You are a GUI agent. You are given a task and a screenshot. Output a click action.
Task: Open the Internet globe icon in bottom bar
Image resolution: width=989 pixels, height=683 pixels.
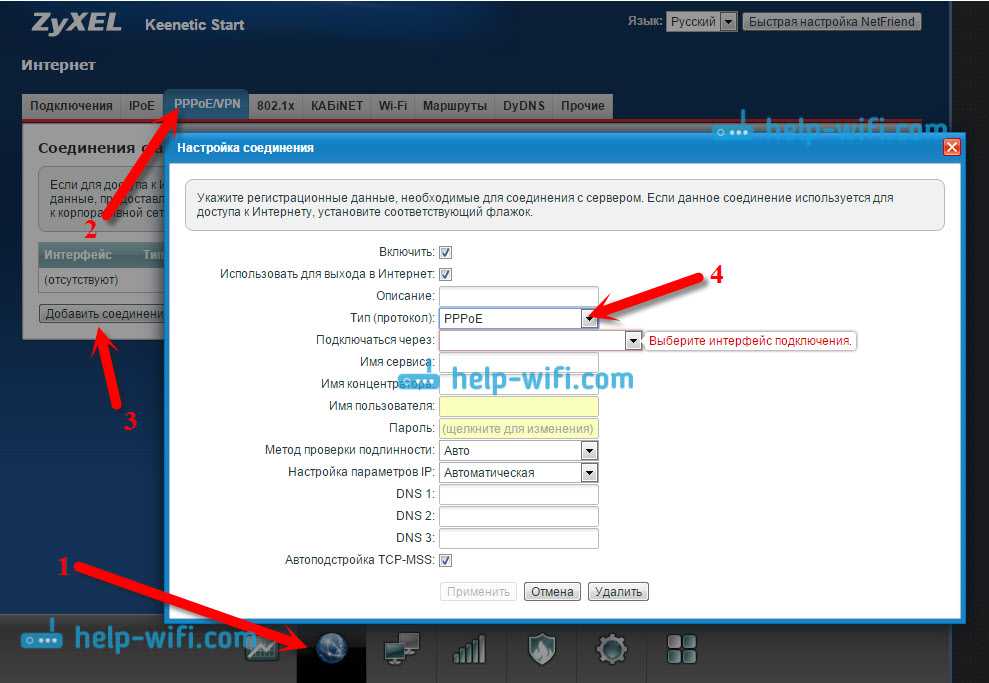(x=331, y=648)
